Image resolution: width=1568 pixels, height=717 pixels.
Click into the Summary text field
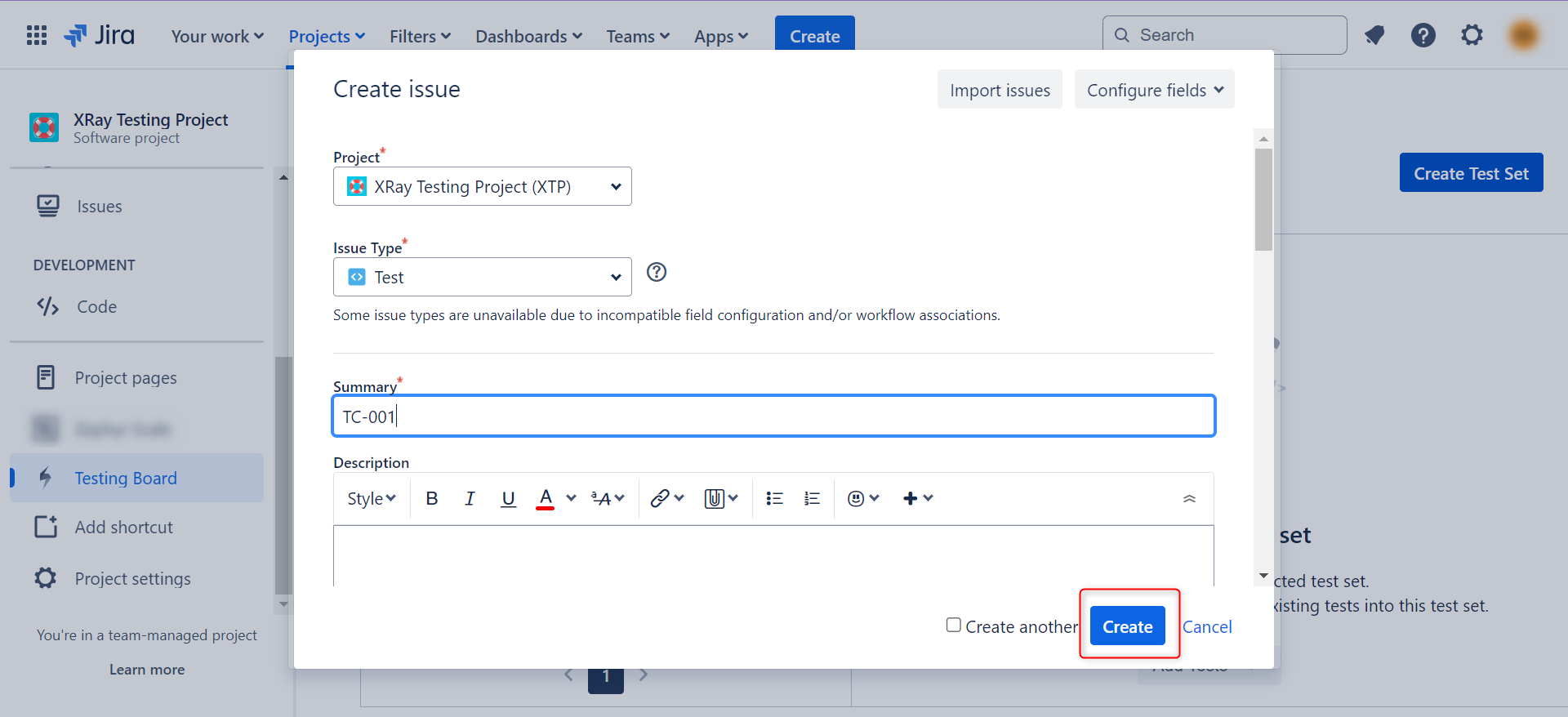[773, 416]
